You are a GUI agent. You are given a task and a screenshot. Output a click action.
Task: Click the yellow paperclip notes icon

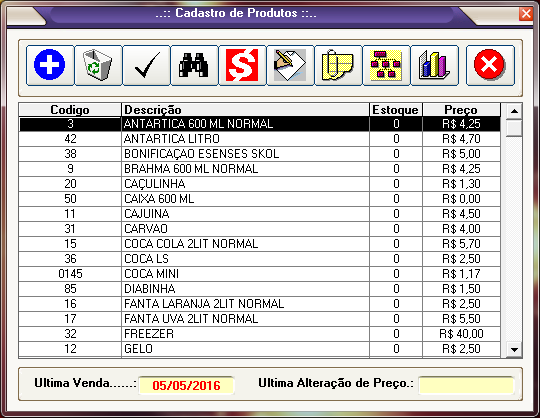pyautogui.click(x=338, y=65)
